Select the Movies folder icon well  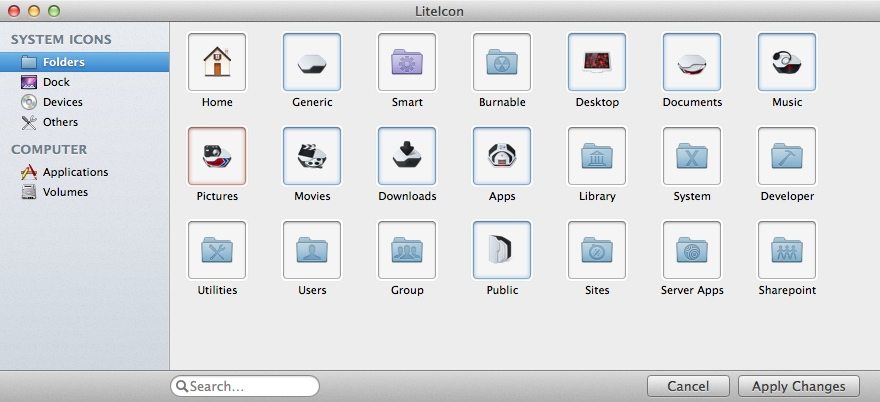(x=311, y=156)
